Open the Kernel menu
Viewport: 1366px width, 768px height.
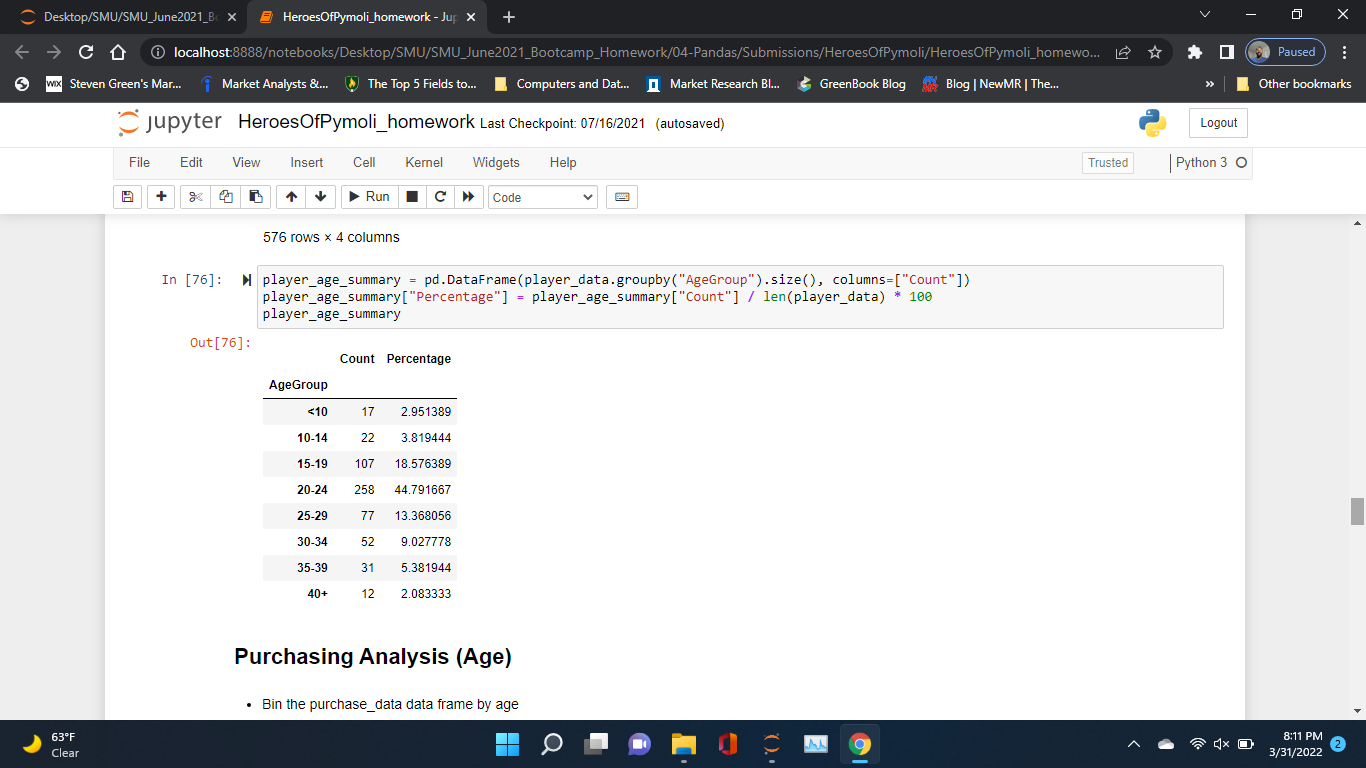click(424, 162)
